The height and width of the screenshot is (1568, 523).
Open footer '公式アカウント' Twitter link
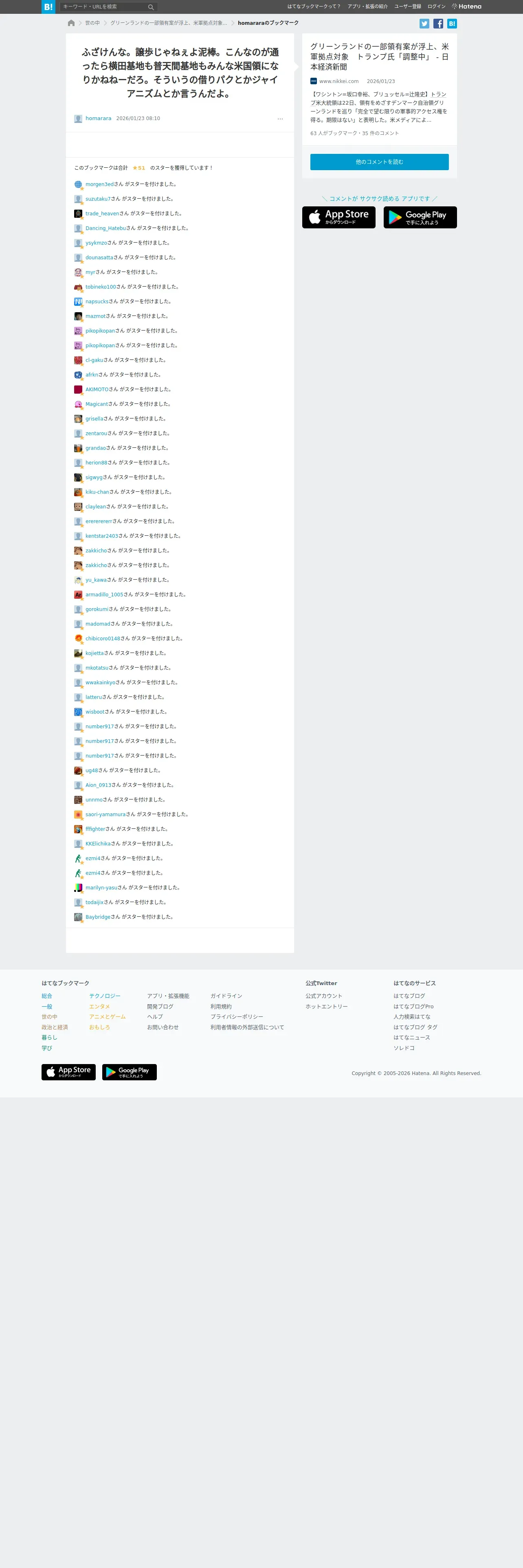[x=324, y=996]
